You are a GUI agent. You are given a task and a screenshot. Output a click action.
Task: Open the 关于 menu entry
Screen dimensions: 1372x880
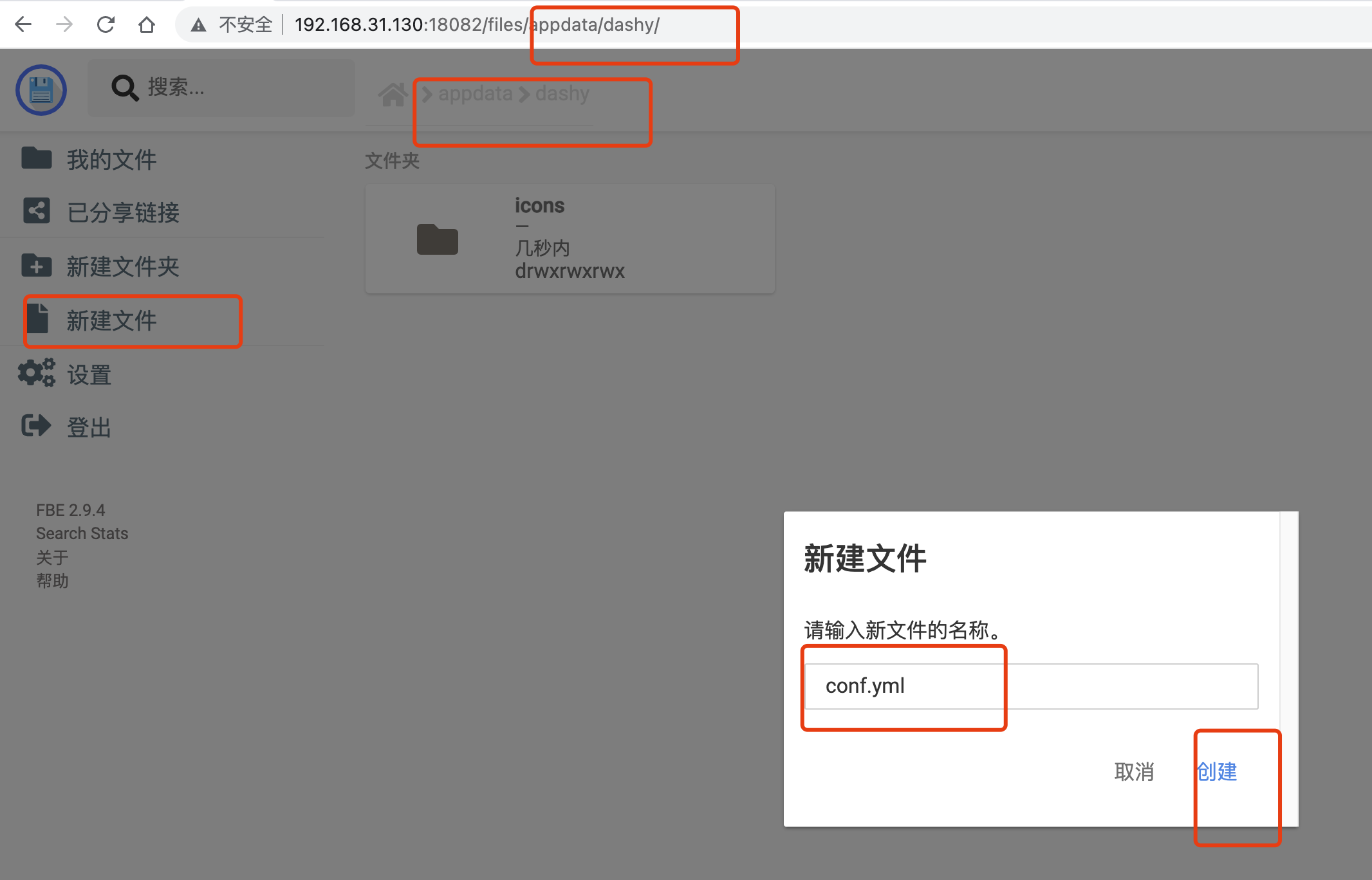coord(53,557)
